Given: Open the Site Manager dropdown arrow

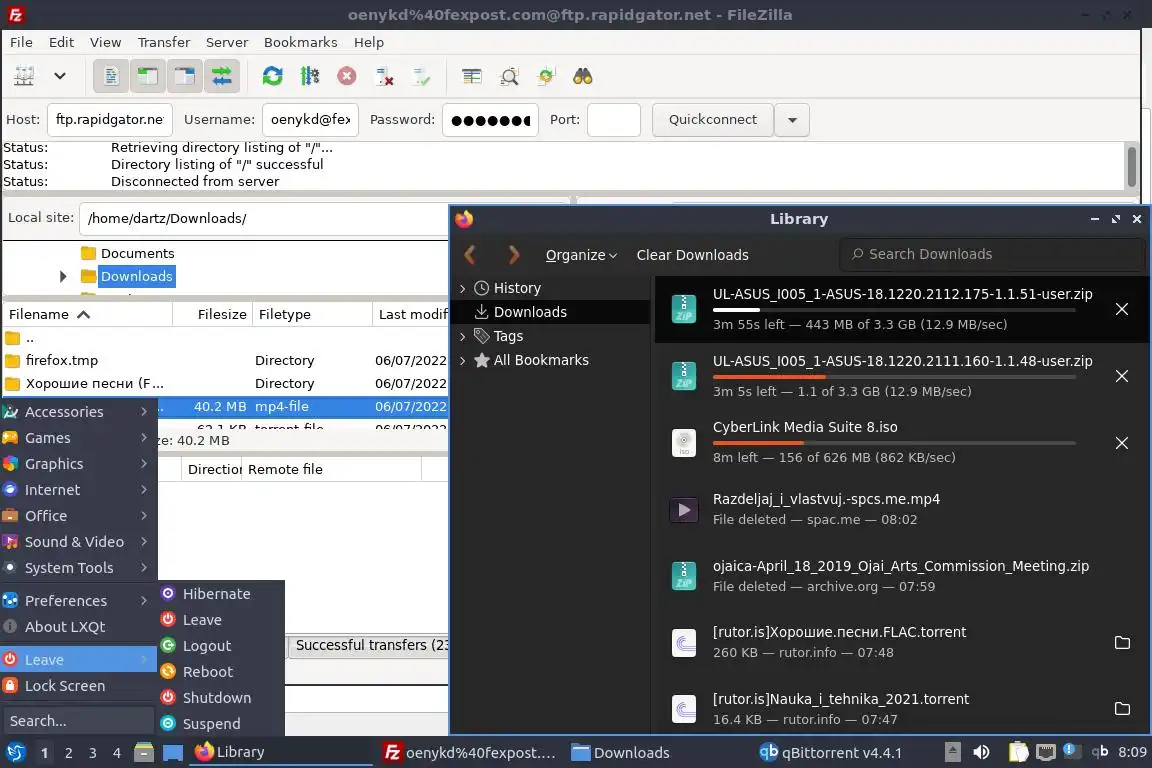Looking at the screenshot, I should (x=60, y=76).
